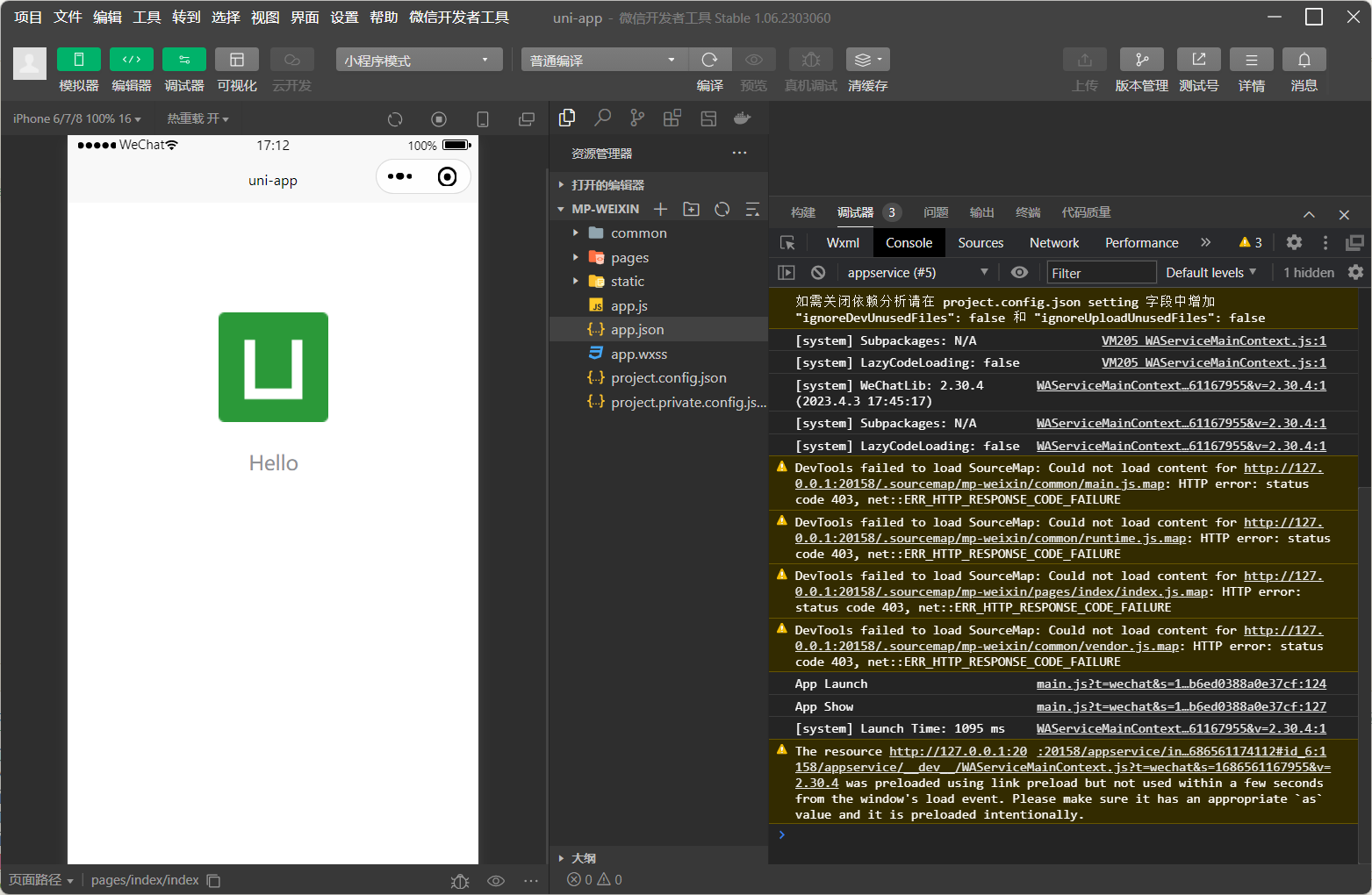This screenshot has width=1372, height=895.
Task: Open the 工具 menu in menu bar
Action: tap(147, 18)
